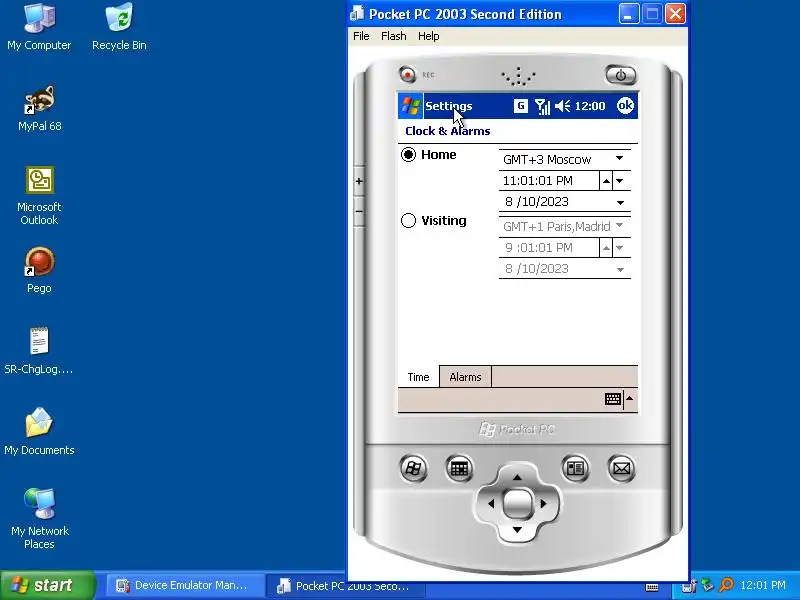The image size is (800, 600).
Task: Open My Documents folder icon
Action: (39, 432)
